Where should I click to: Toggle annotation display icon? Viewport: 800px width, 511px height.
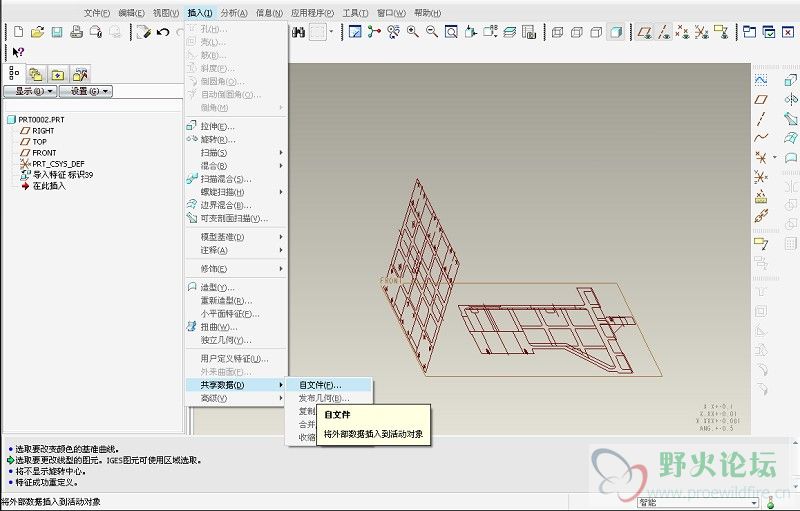click(x=721, y=33)
